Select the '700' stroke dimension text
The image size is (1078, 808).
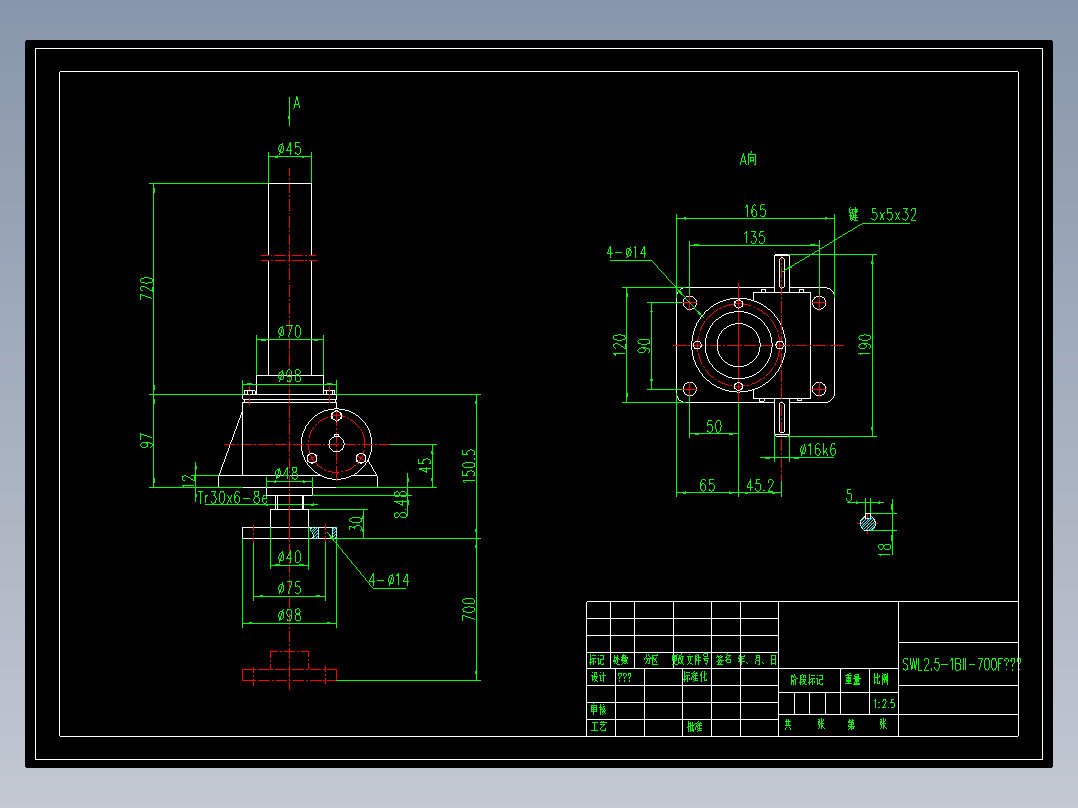468,609
